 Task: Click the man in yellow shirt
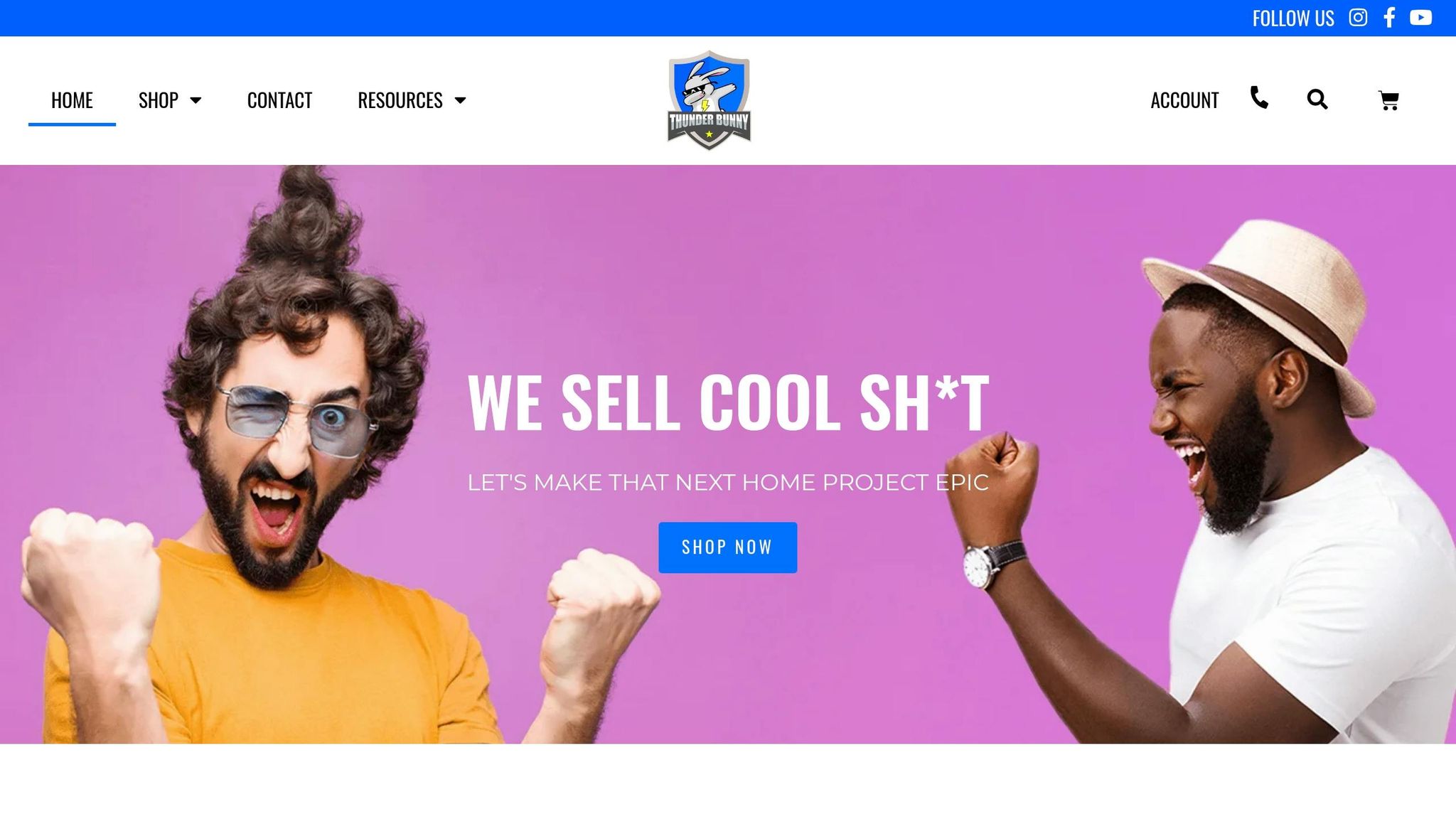tap(284, 498)
